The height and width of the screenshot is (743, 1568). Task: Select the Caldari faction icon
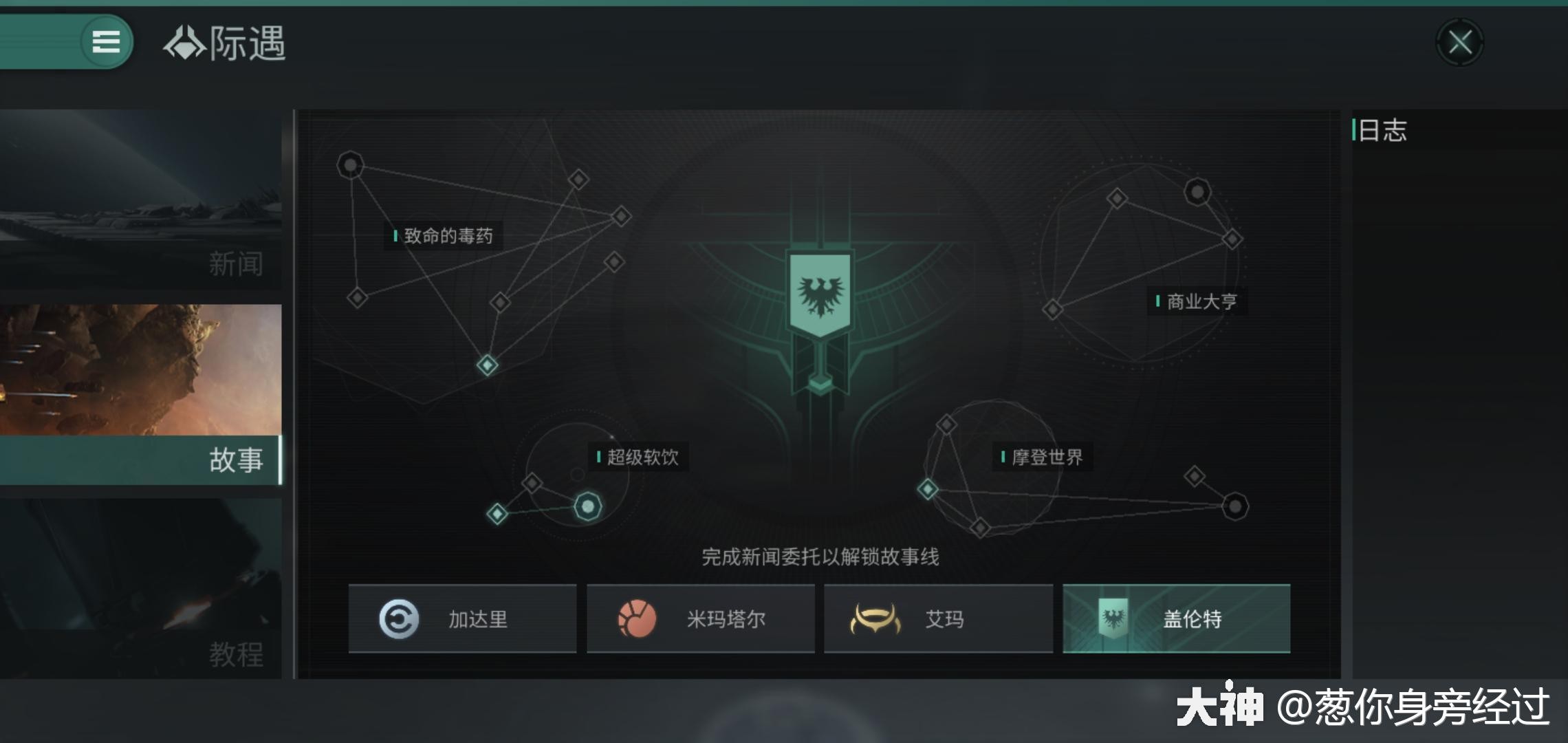click(399, 619)
